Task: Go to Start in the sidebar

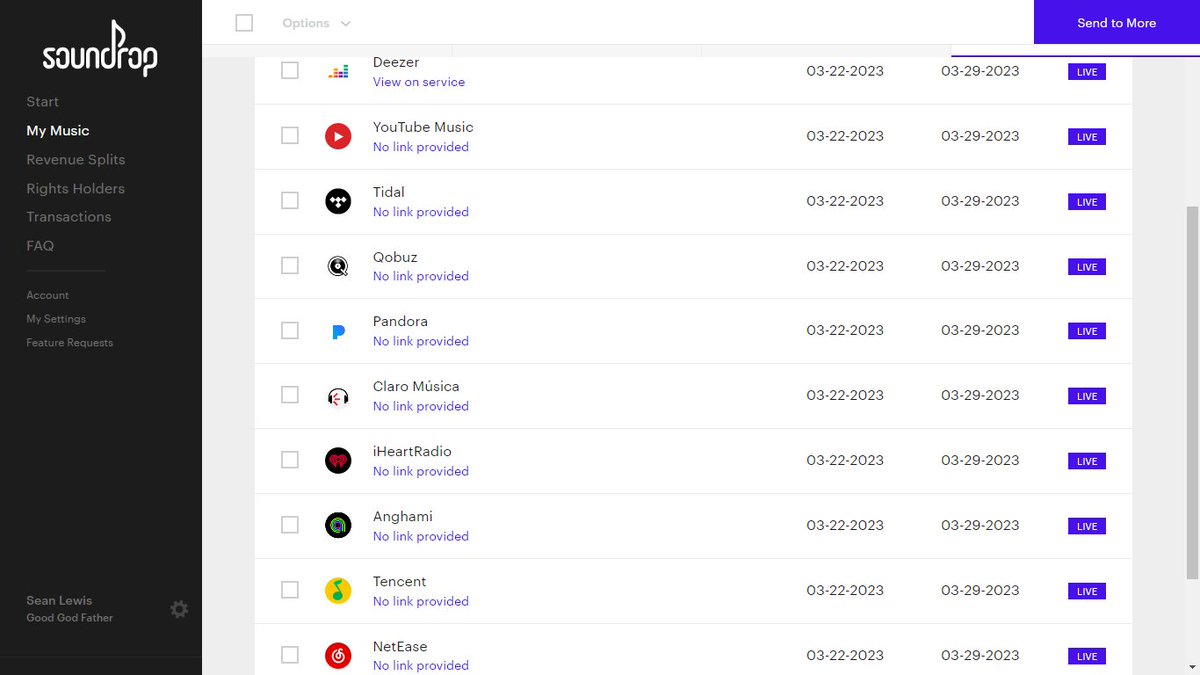Action: 43,102
